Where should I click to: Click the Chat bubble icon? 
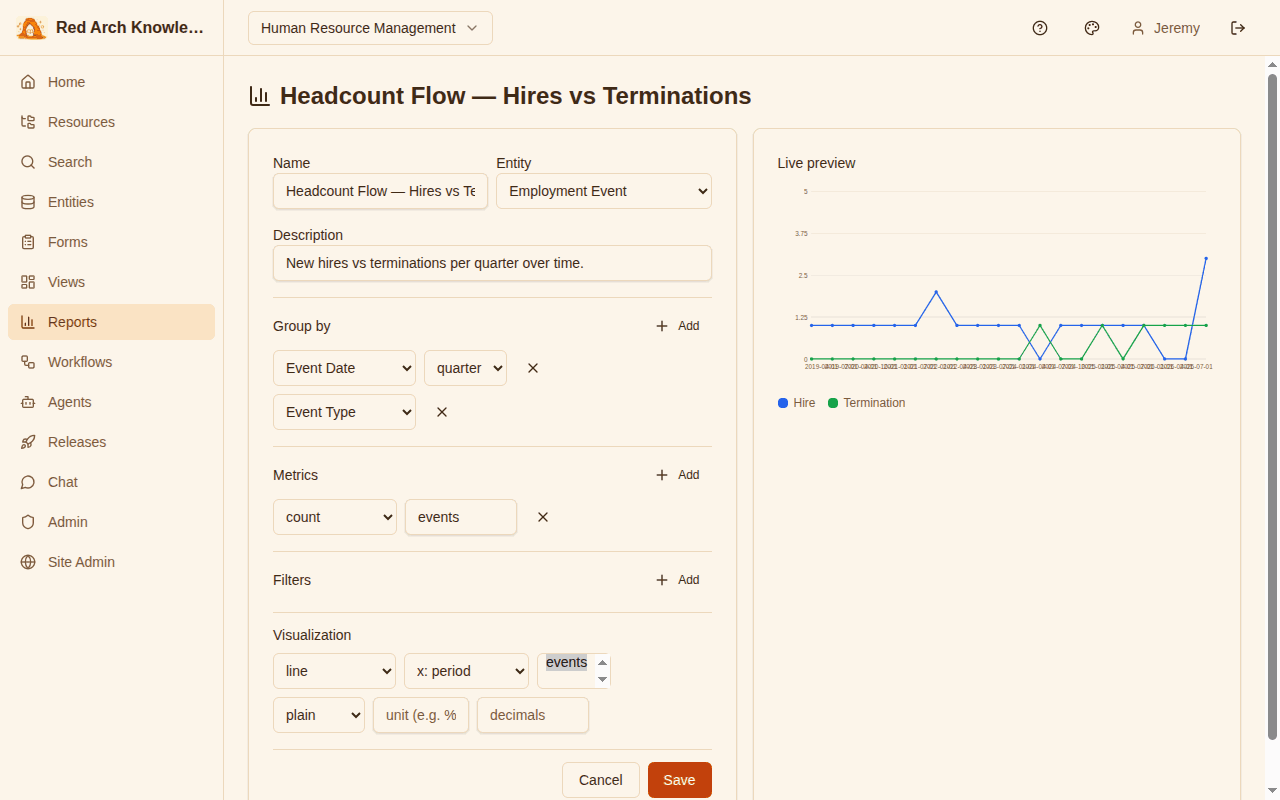[x=28, y=482]
